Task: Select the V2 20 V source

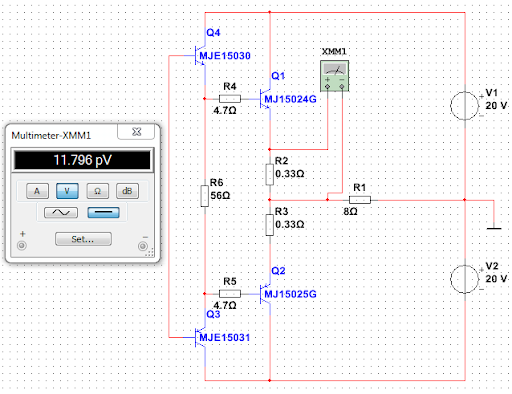Action: click(465, 279)
